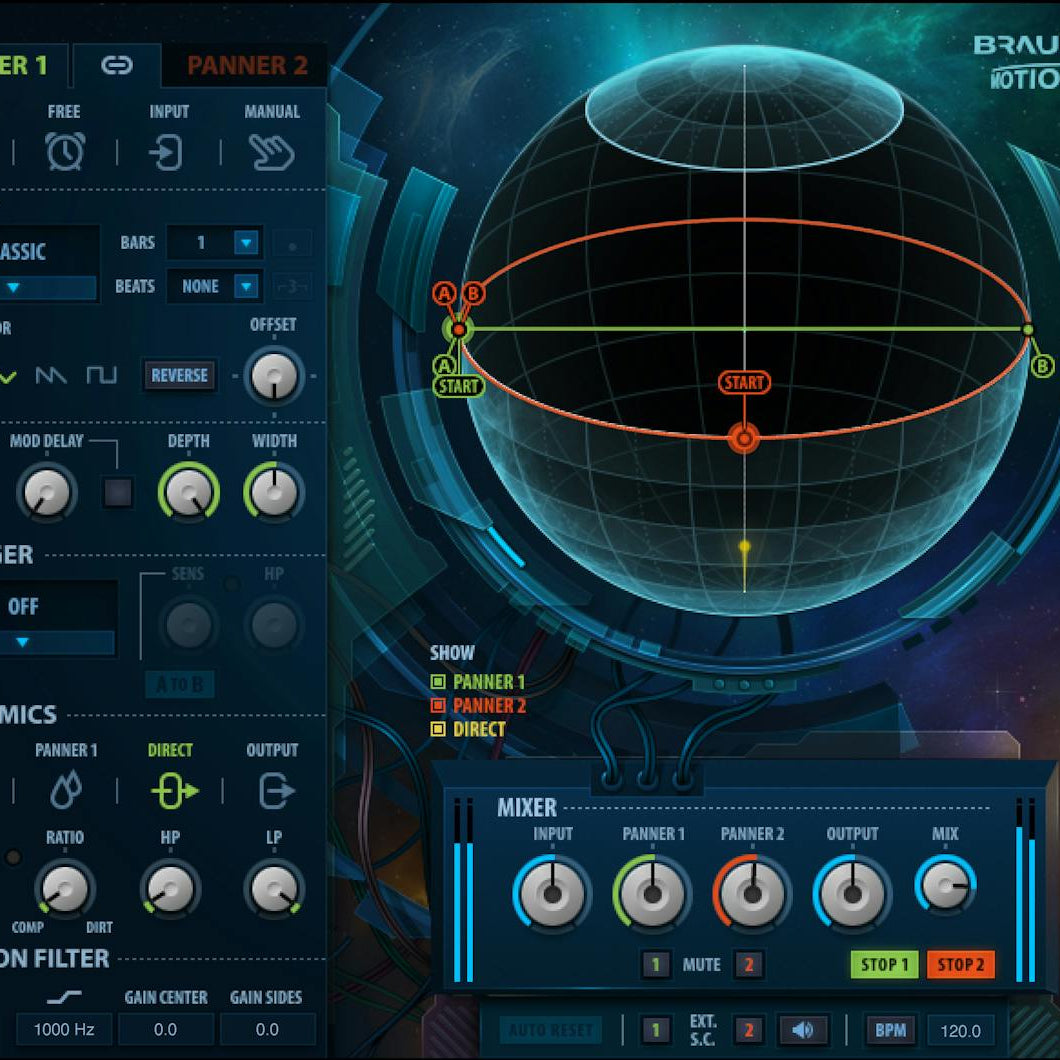Screen dimensions: 1060x1060
Task: Switch to the Panner 2 tab
Action: point(245,66)
